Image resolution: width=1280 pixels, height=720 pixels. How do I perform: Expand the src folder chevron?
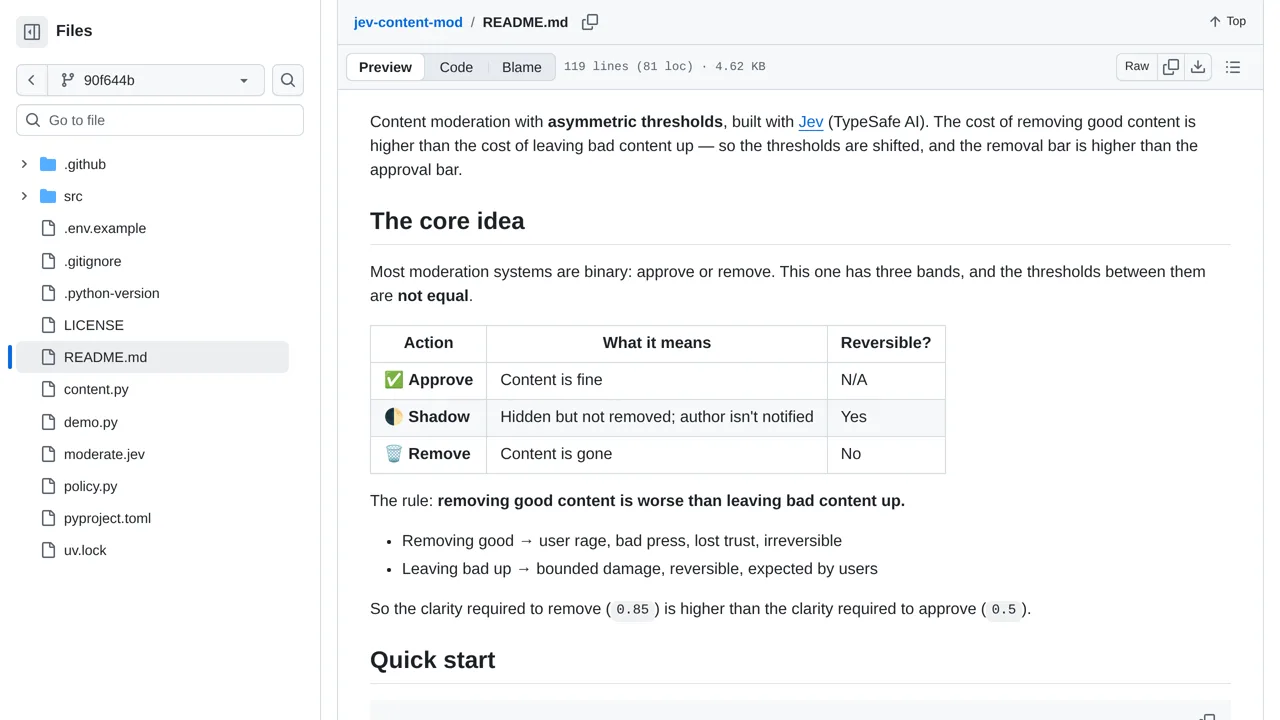click(24, 196)
